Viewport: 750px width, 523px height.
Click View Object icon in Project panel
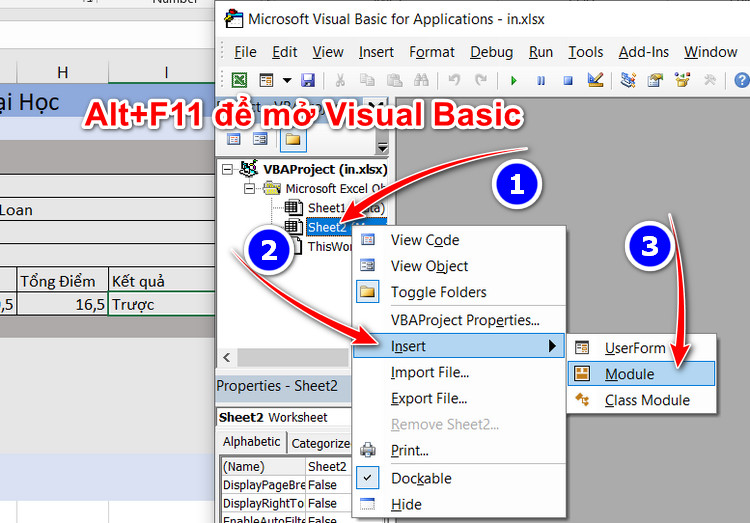(x=260, y=139)
